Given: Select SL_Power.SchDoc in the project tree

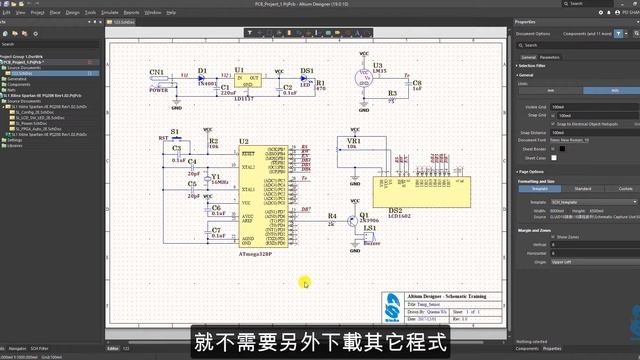Looking at the screenshot, I should click(31, 123).
